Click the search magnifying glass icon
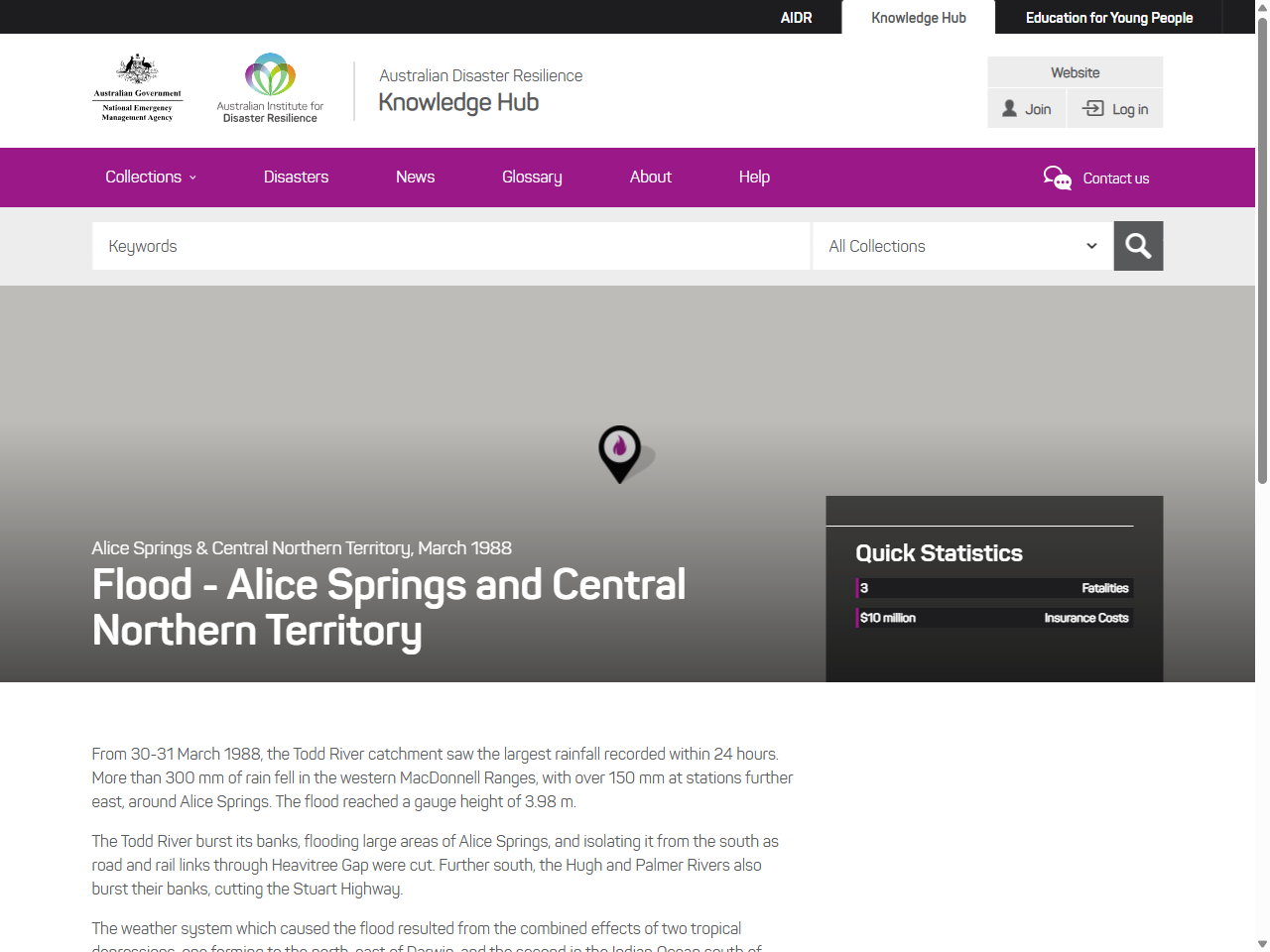 click(x=1137, y=245)
